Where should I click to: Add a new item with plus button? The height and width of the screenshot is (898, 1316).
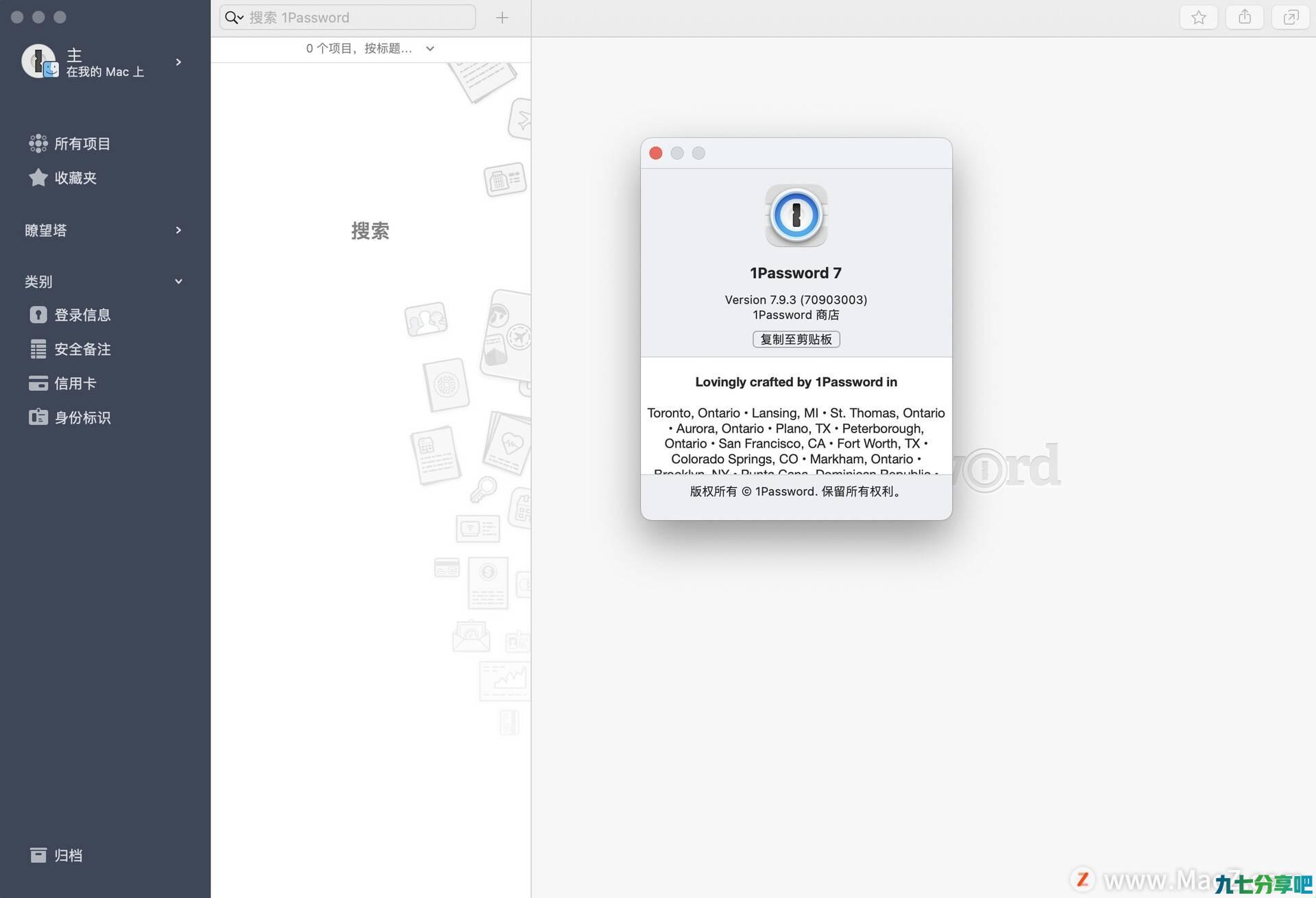point(502,18)
